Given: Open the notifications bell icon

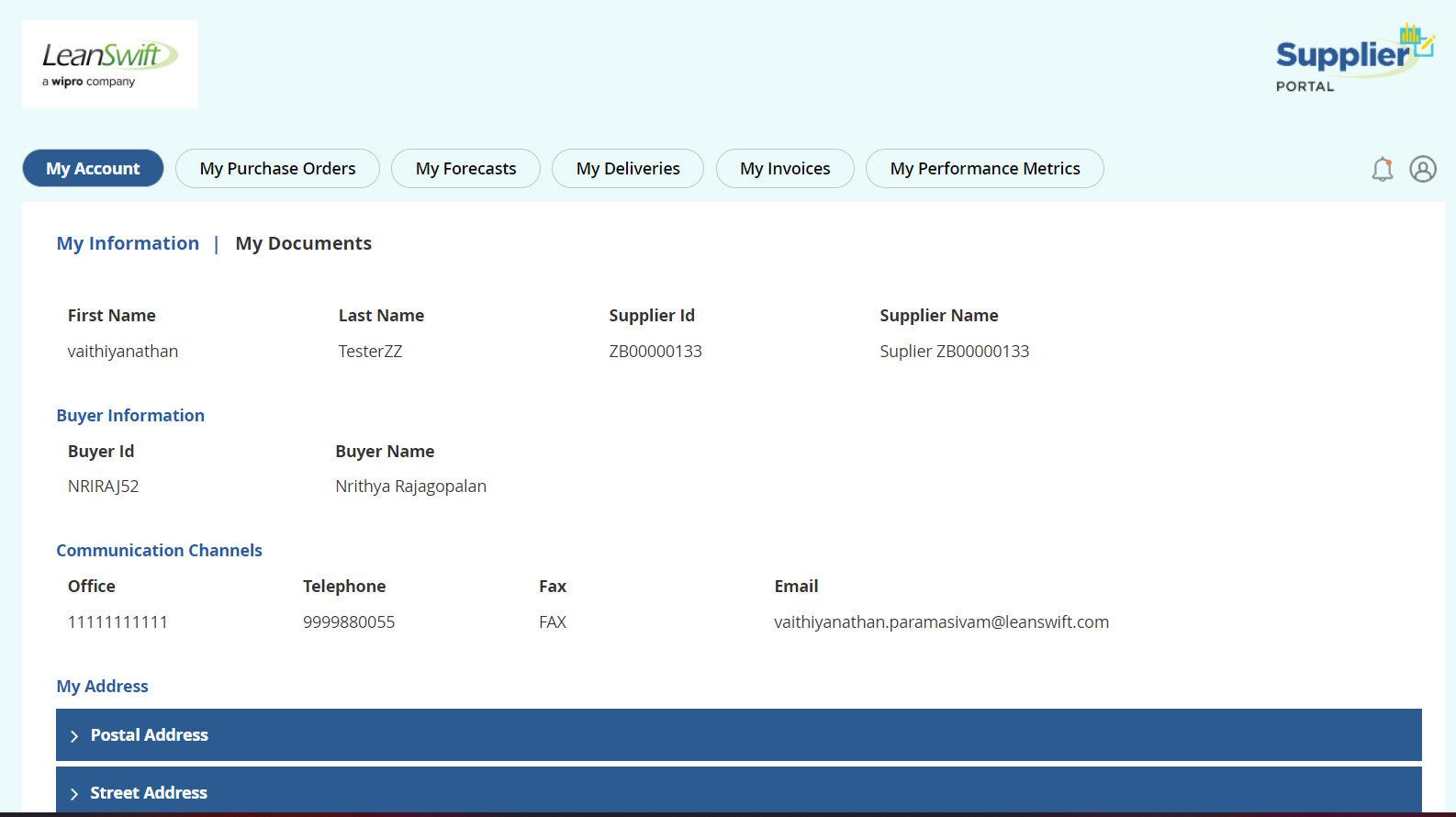Looking at the screenshot, I should coord(1382,169).
